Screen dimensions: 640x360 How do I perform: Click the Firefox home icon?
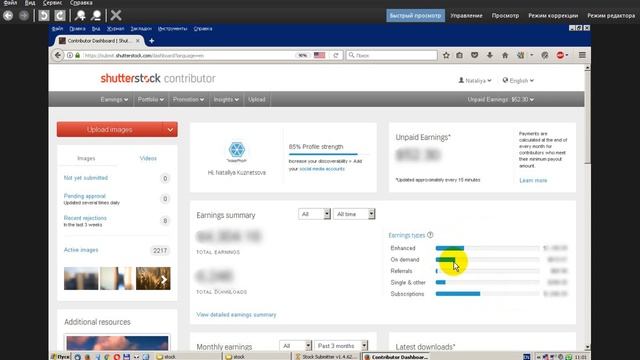pos(505,55)
